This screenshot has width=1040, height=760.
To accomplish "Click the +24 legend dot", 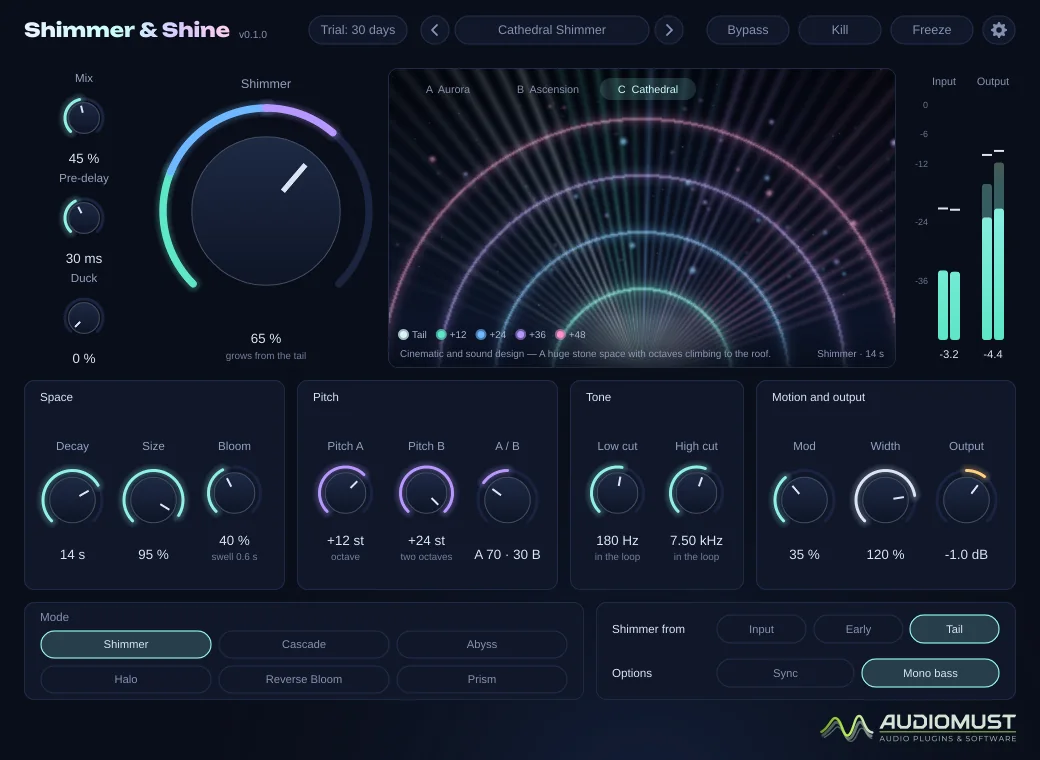I will [481, 334].
